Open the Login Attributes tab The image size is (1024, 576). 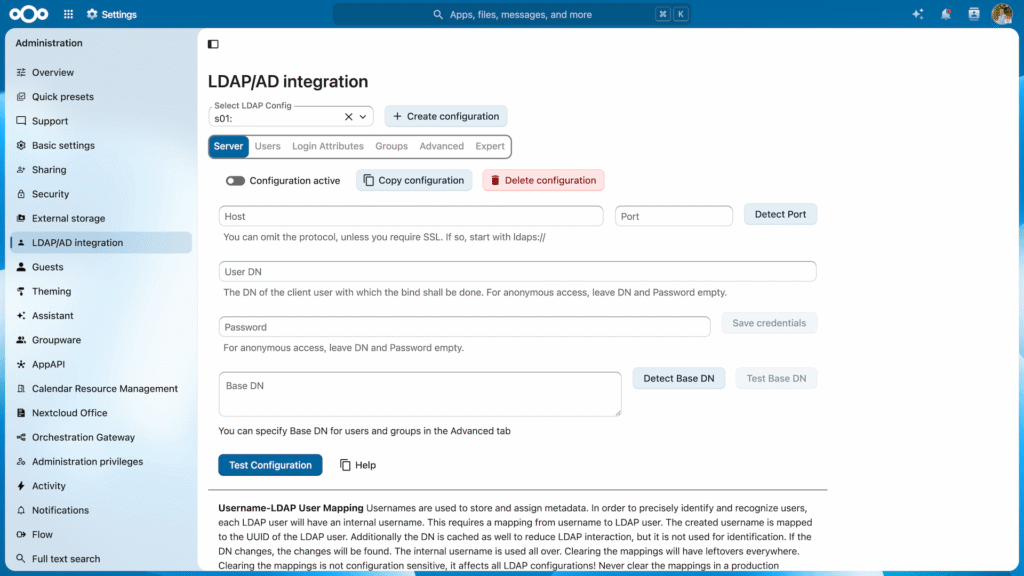pos(328,146)
